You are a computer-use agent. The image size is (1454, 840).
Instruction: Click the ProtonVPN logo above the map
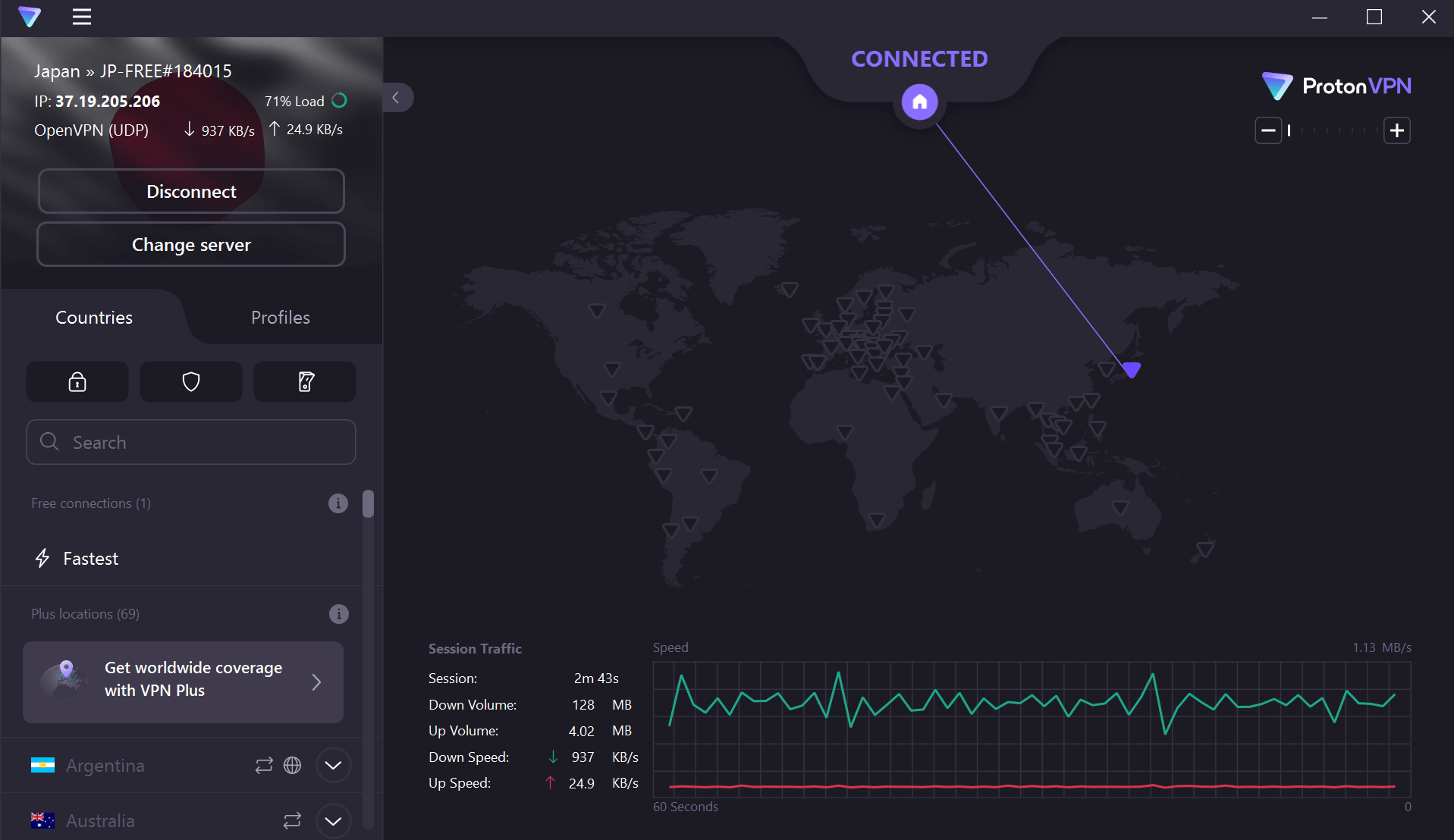pyautogui.click(x=1336, y=86)
